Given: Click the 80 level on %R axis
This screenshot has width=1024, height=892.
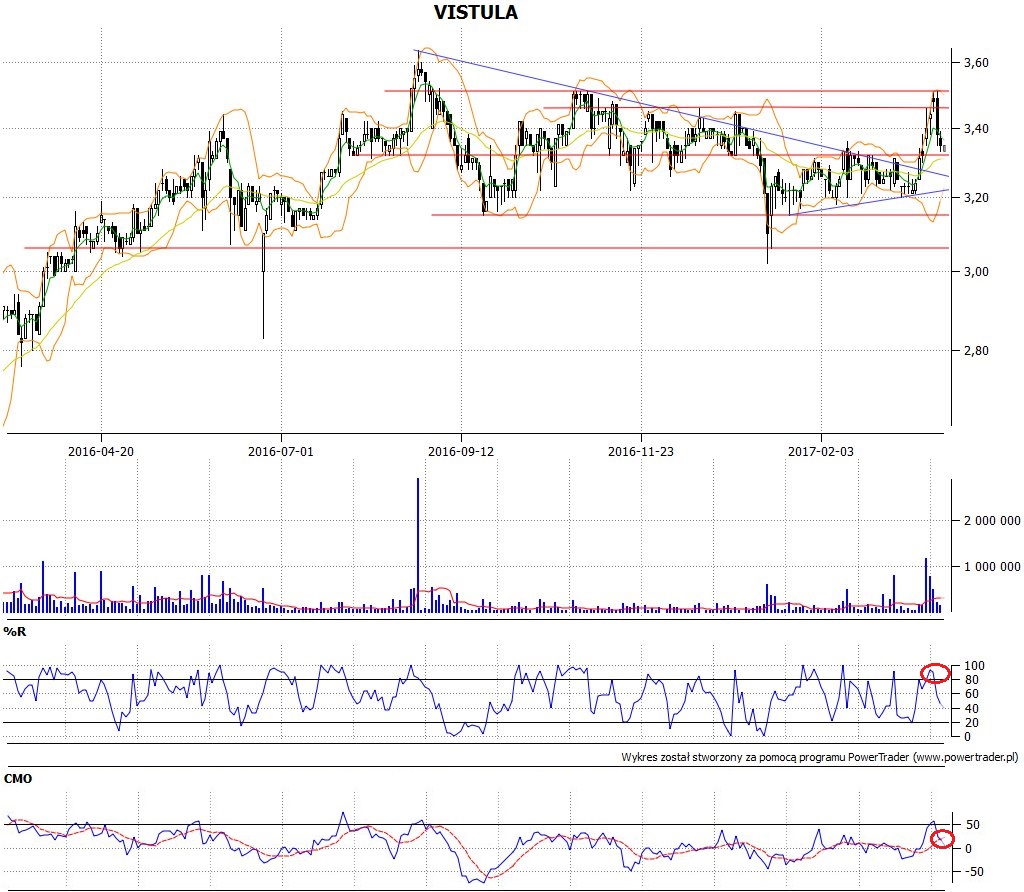Looking at the screenshot, I should pos(972,680).
